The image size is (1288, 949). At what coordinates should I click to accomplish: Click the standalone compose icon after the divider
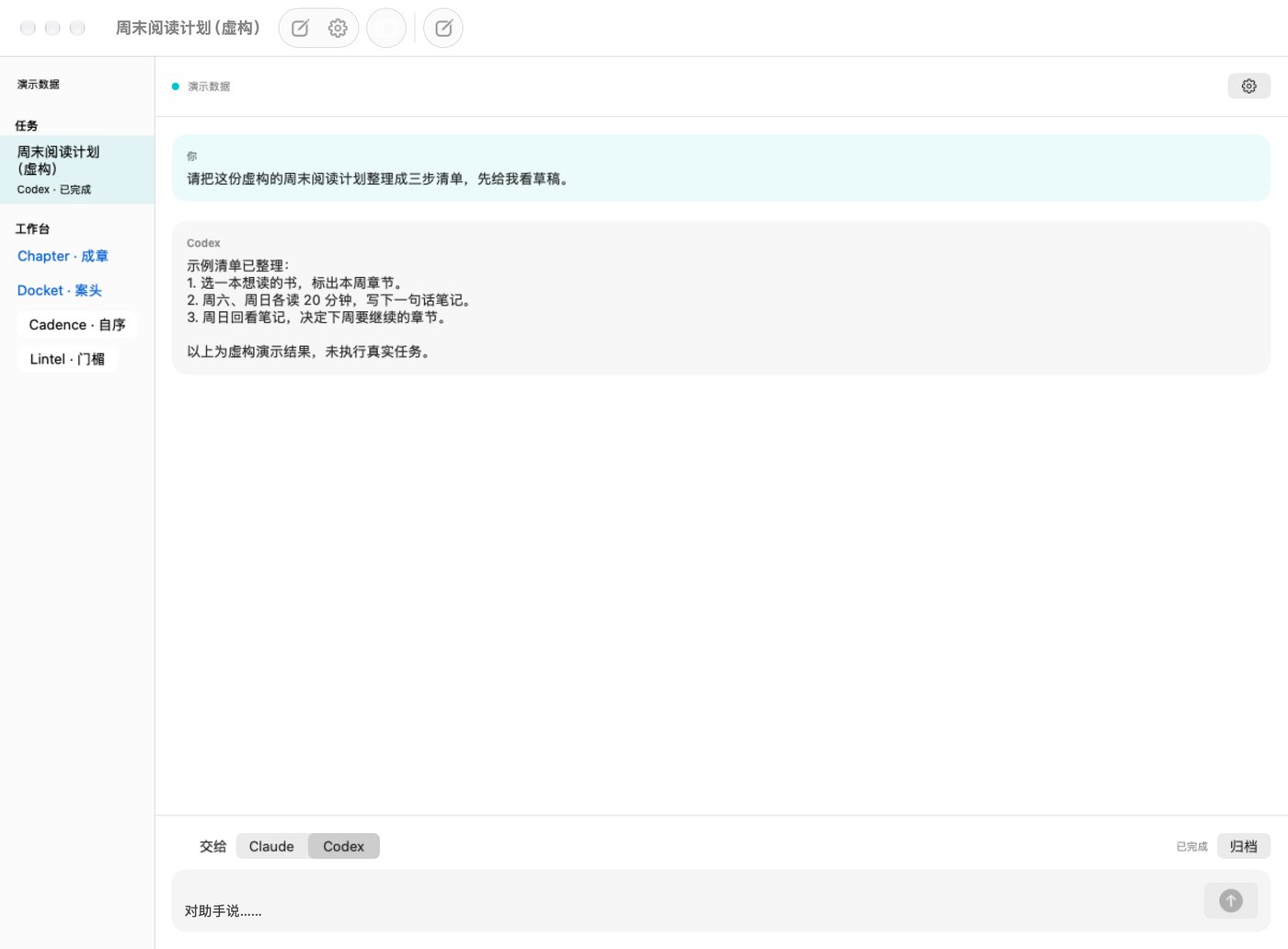click(x=443, y=29)
